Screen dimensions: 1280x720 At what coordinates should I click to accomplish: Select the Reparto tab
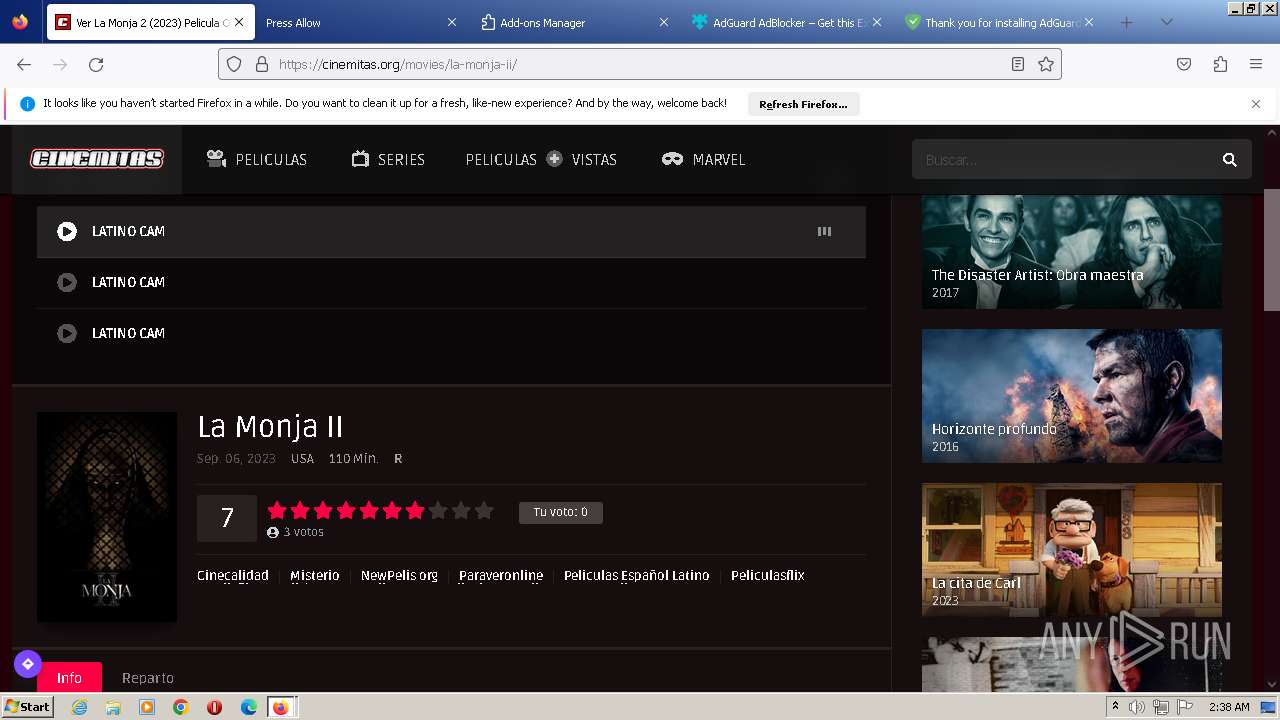coord(148,677)
